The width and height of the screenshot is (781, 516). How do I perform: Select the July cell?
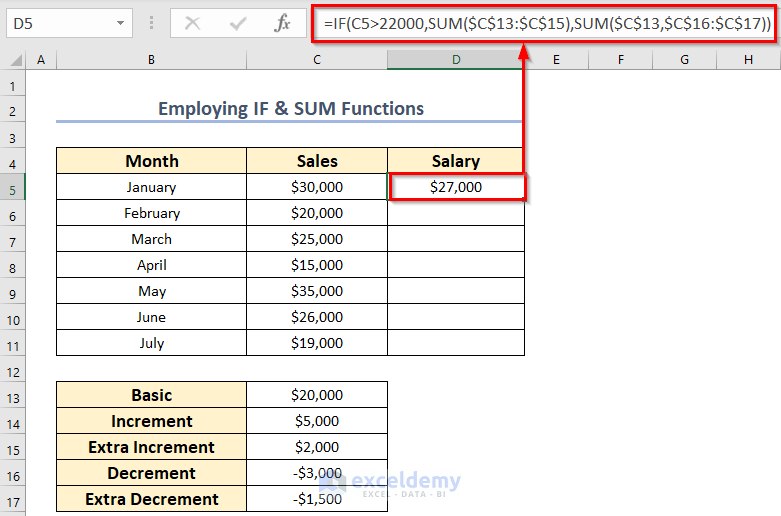tap(151, 343)
